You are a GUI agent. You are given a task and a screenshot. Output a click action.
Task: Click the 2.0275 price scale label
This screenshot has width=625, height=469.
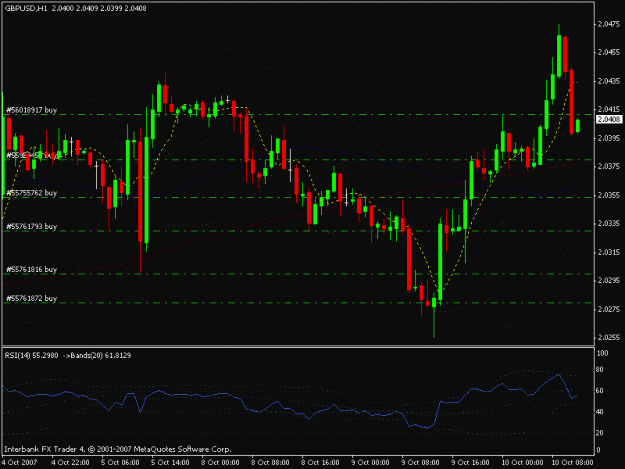(x=609, y=309)
